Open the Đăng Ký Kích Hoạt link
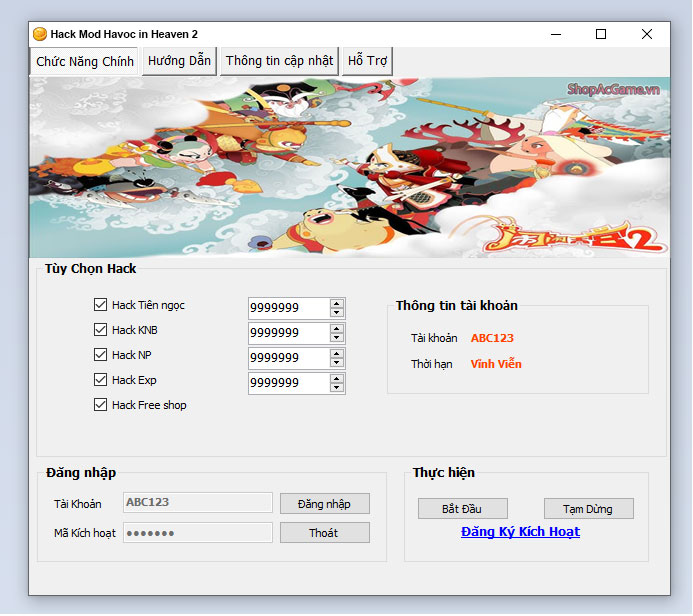 tap(520, 532)
